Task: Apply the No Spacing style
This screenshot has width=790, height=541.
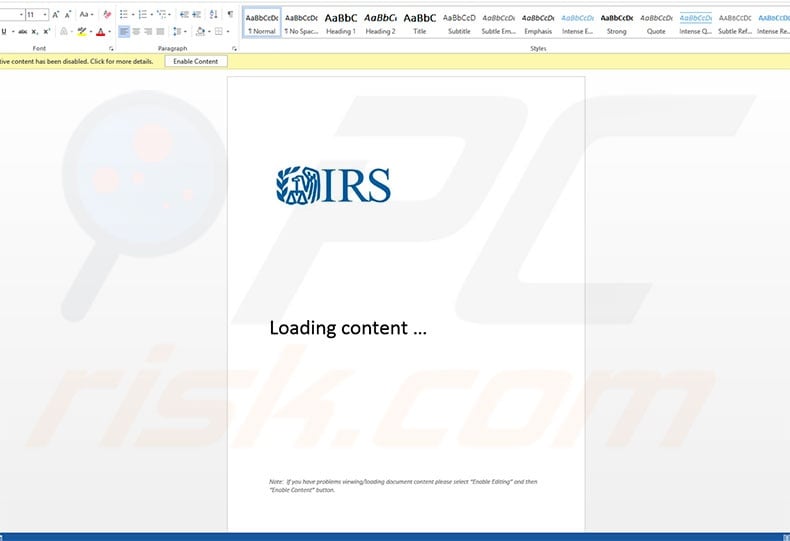Action: click(x=301, y=23)
